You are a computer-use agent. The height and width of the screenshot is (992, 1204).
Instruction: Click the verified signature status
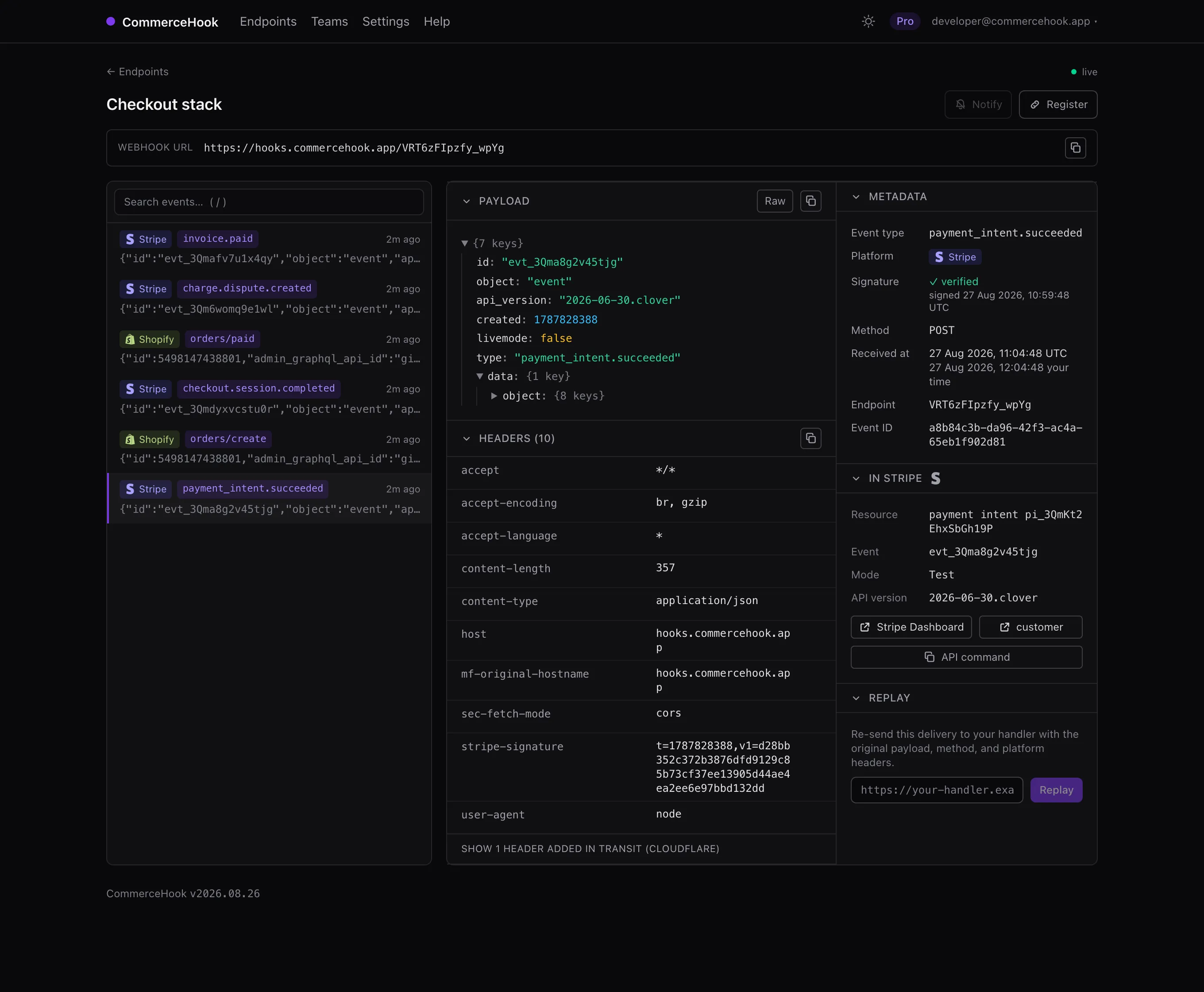953,282
